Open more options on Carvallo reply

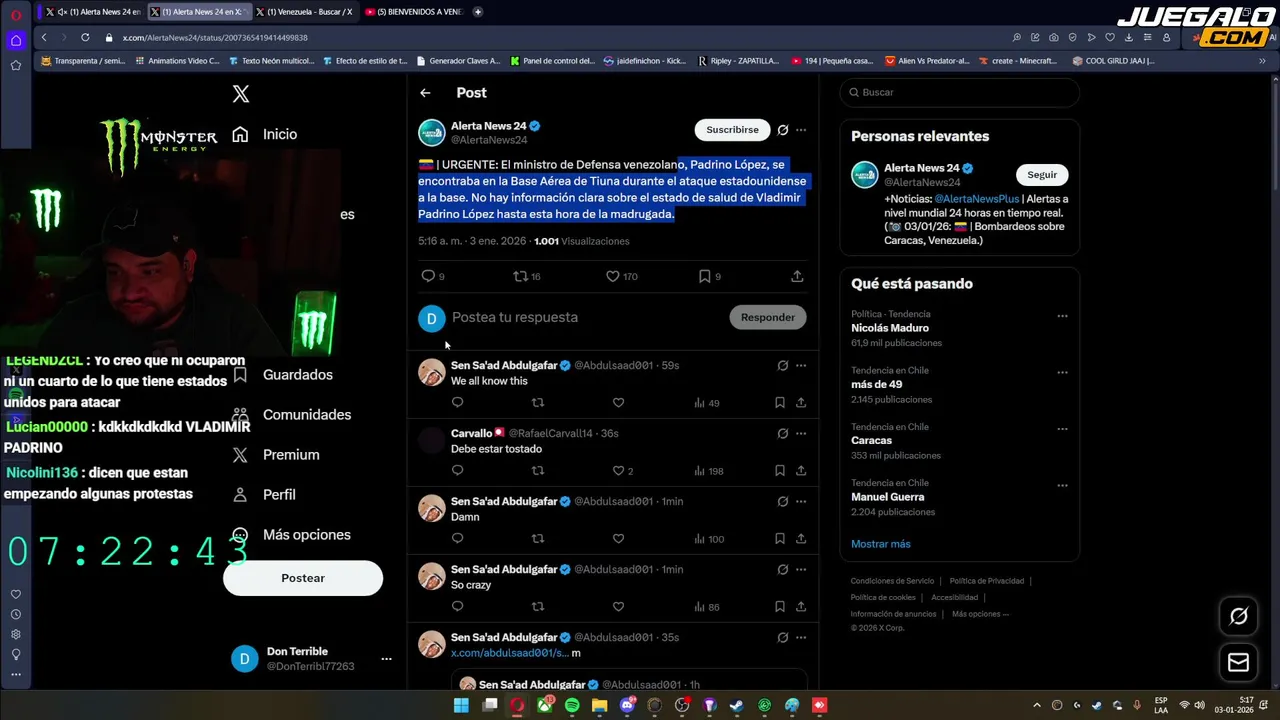[x=801, y=434]
